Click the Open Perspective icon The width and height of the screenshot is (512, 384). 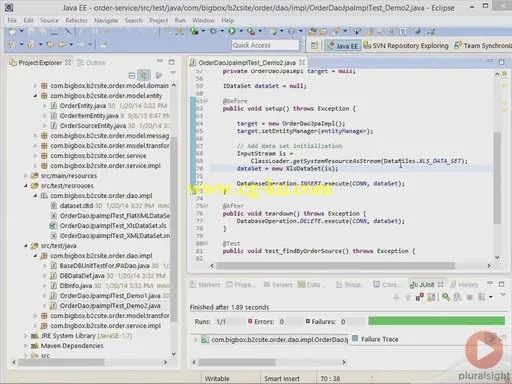[314, 45]
